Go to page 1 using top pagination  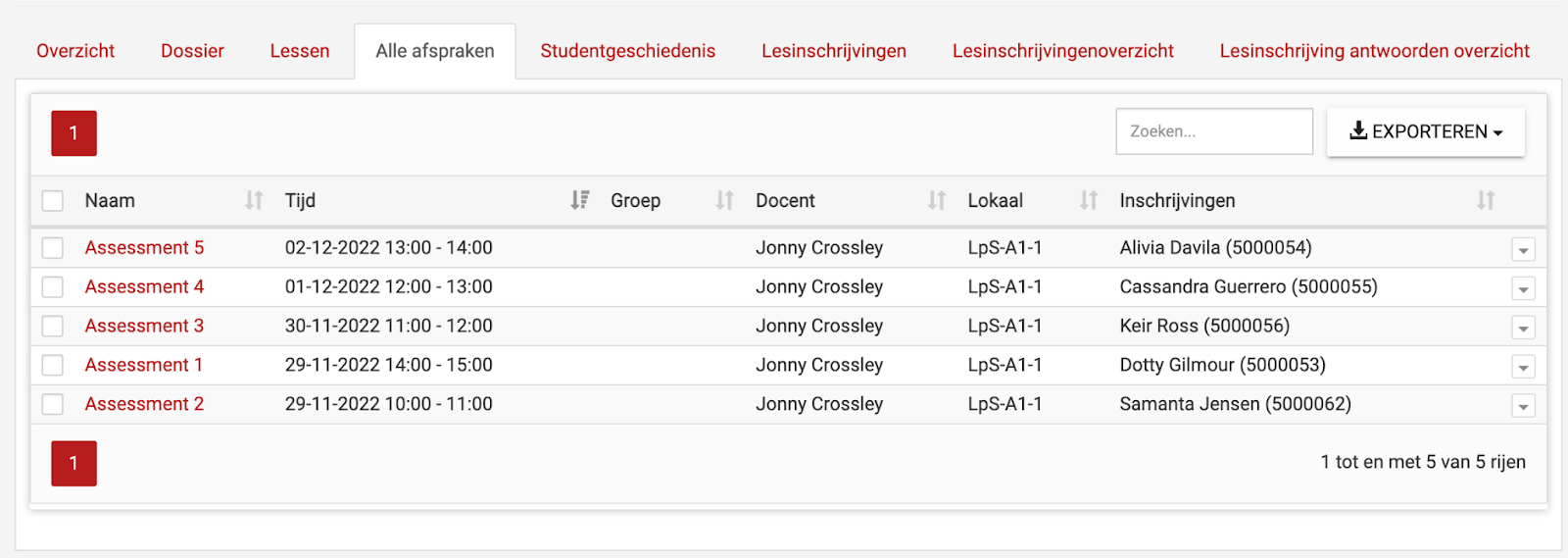point(73,133)
